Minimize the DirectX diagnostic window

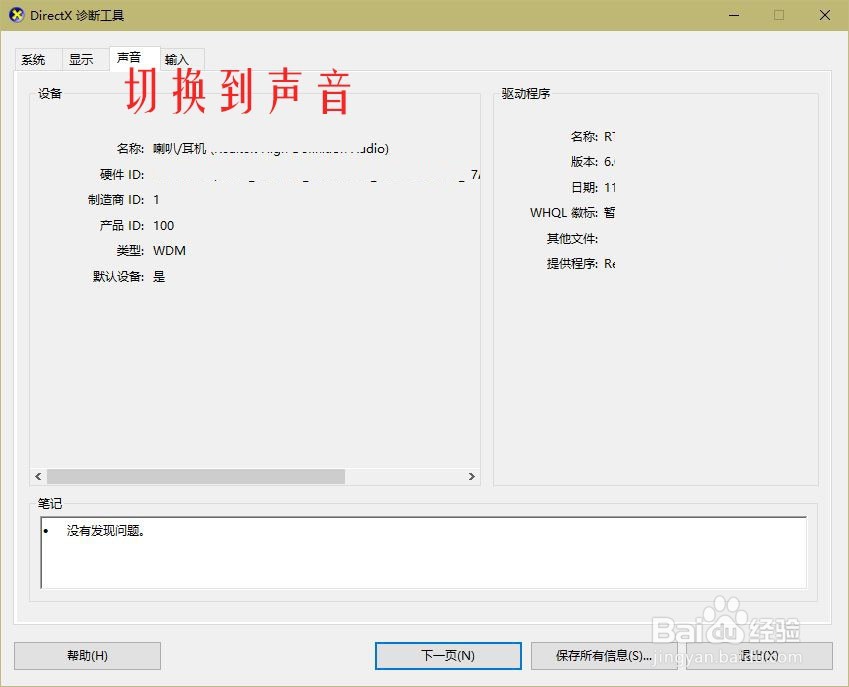[x=733, y=15]
